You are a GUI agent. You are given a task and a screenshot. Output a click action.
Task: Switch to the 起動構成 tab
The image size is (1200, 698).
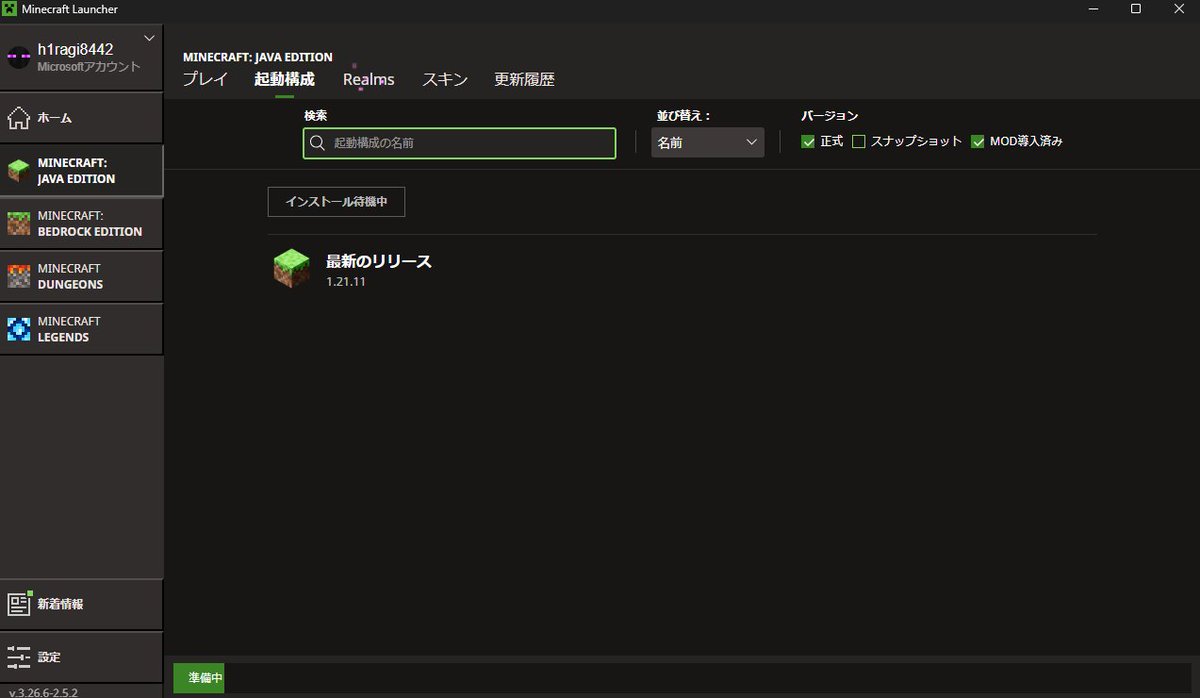(x=284, y=79)
